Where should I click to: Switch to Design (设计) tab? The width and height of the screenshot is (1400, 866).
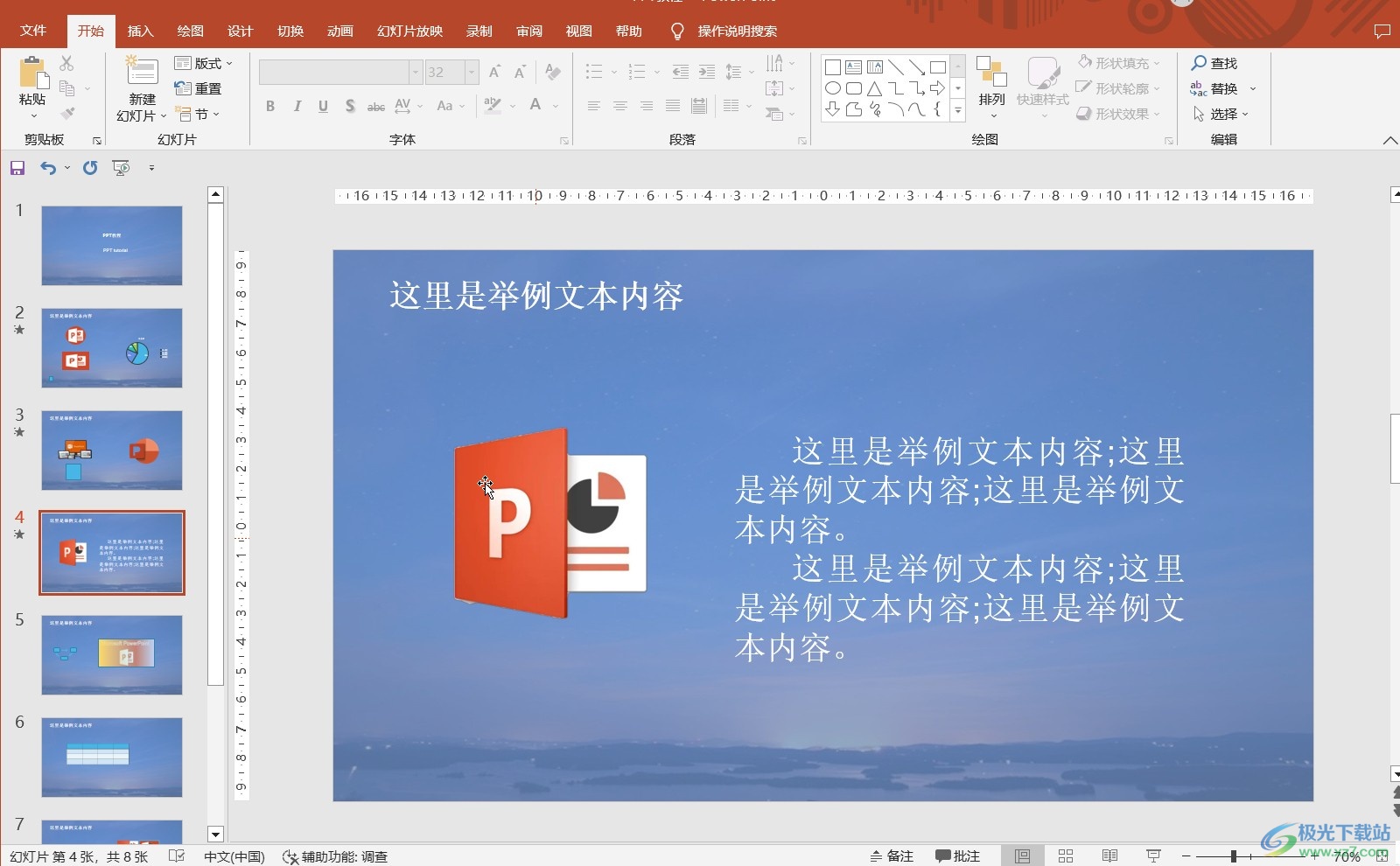[240, 31]
